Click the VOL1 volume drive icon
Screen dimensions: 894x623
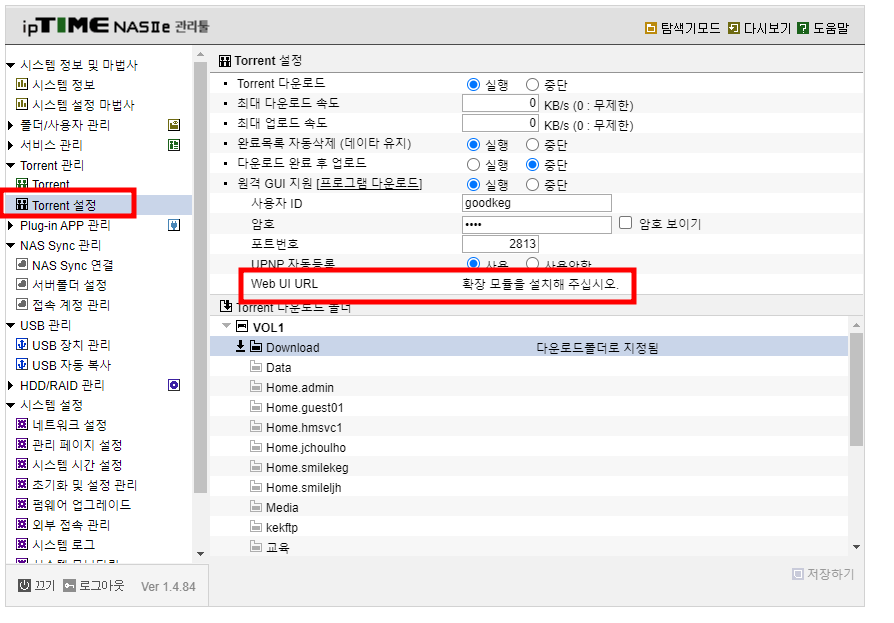coord(242,327)
